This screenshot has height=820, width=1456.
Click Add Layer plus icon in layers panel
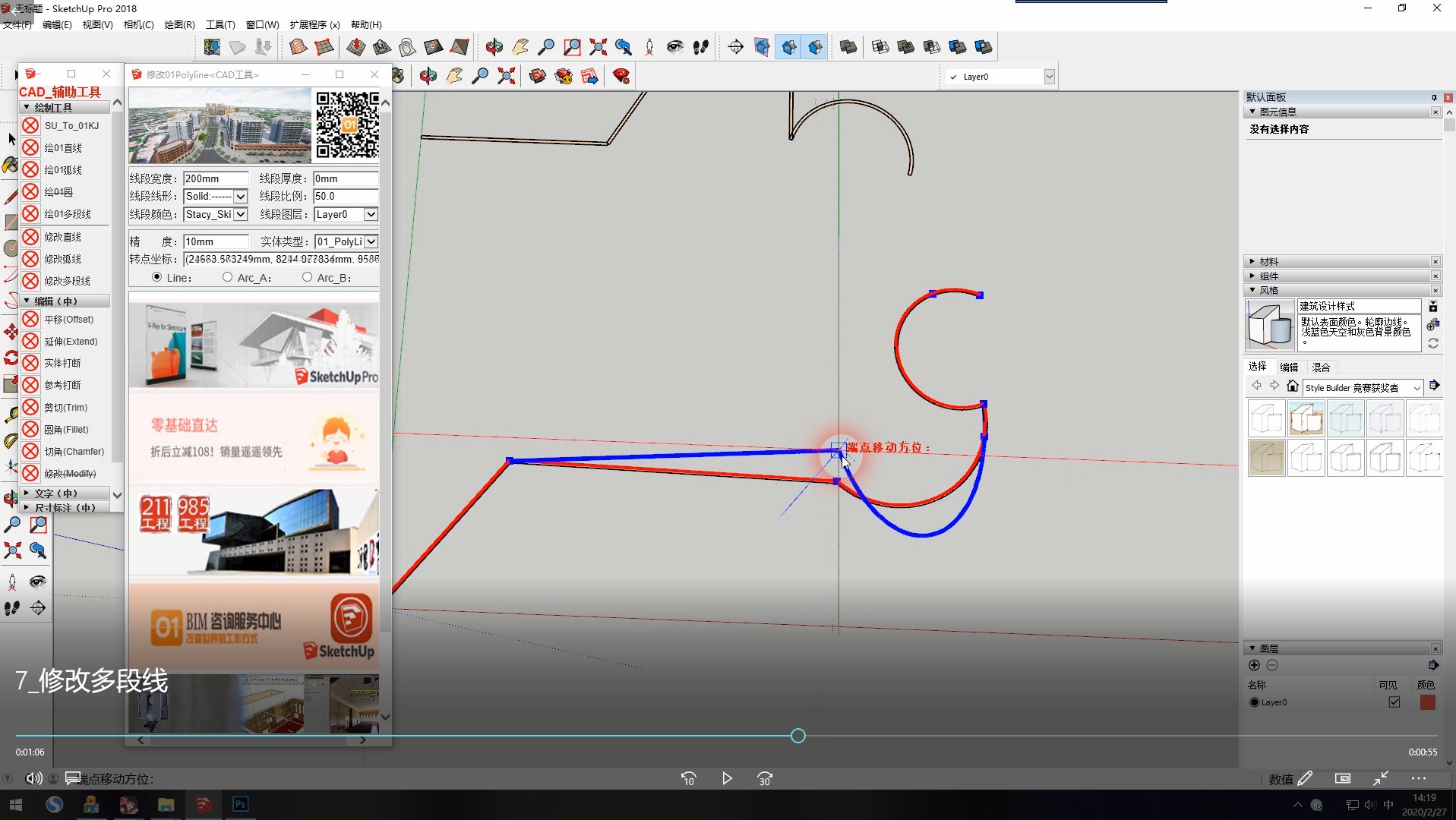click(1254, 665)
